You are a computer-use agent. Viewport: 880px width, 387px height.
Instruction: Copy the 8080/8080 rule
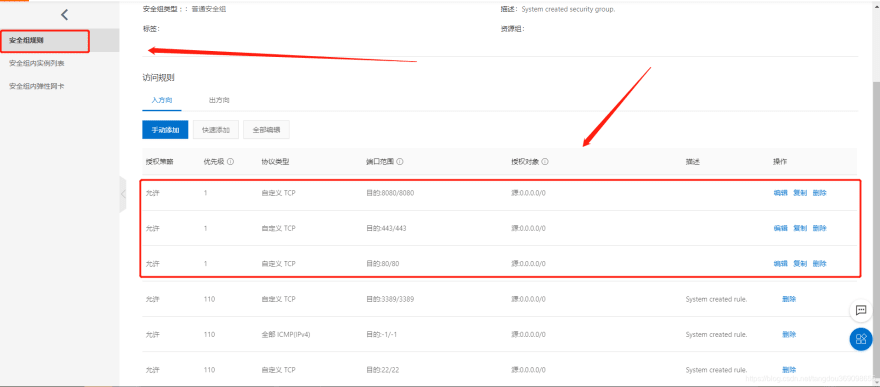pos(800,193)
